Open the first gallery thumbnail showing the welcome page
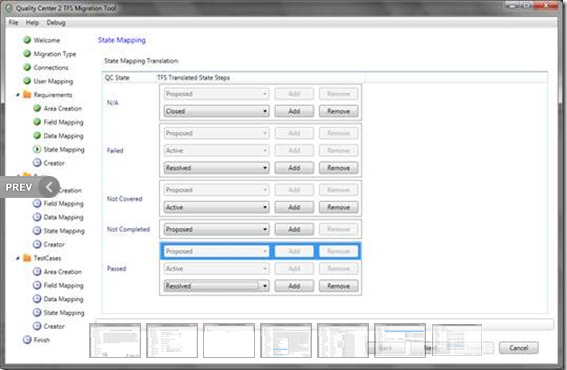The height and width of the screenshot is (370, 567). click(115, 341)
